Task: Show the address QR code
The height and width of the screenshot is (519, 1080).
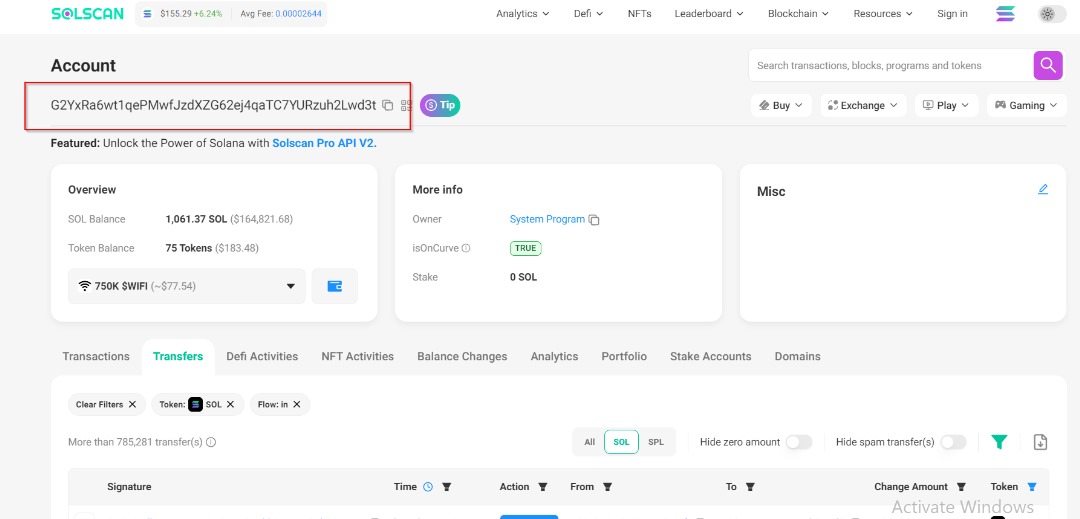Action: 406,105
